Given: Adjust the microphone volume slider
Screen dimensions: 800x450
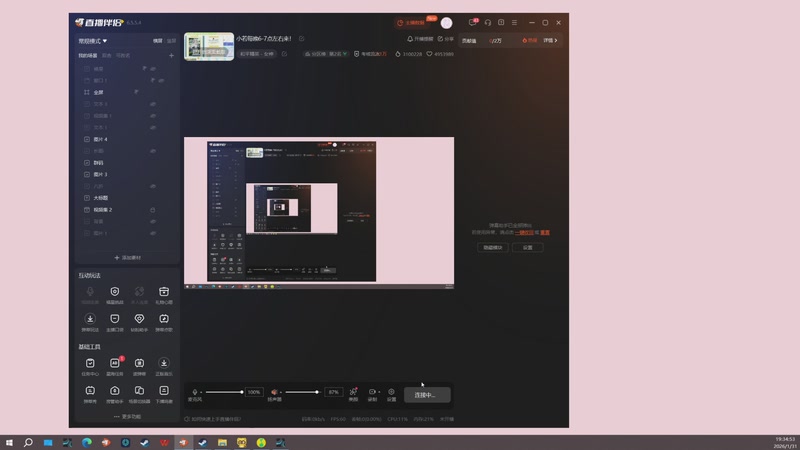Looking at the screenshot, I should (x=225, y=392).
